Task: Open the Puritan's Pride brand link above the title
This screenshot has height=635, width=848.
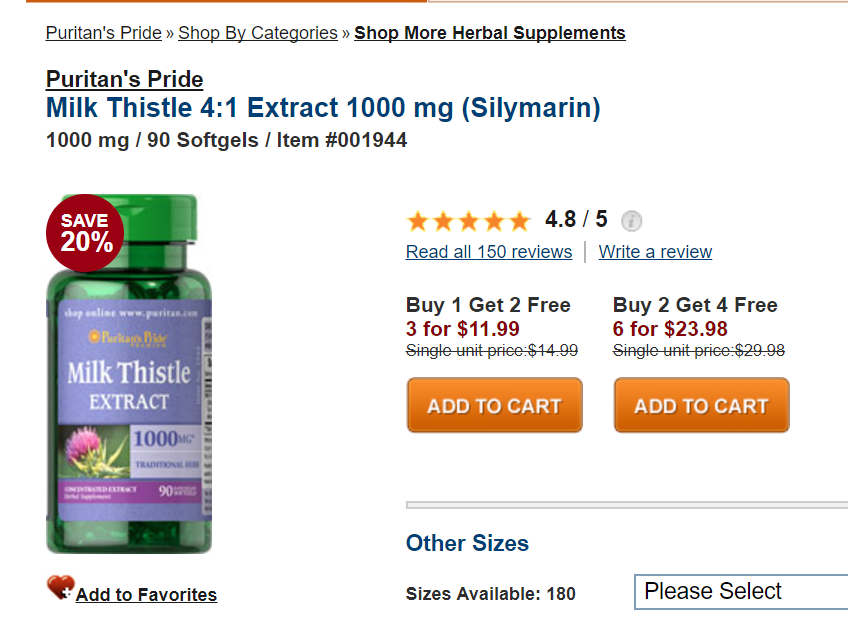Action: [x=124, y=80]
